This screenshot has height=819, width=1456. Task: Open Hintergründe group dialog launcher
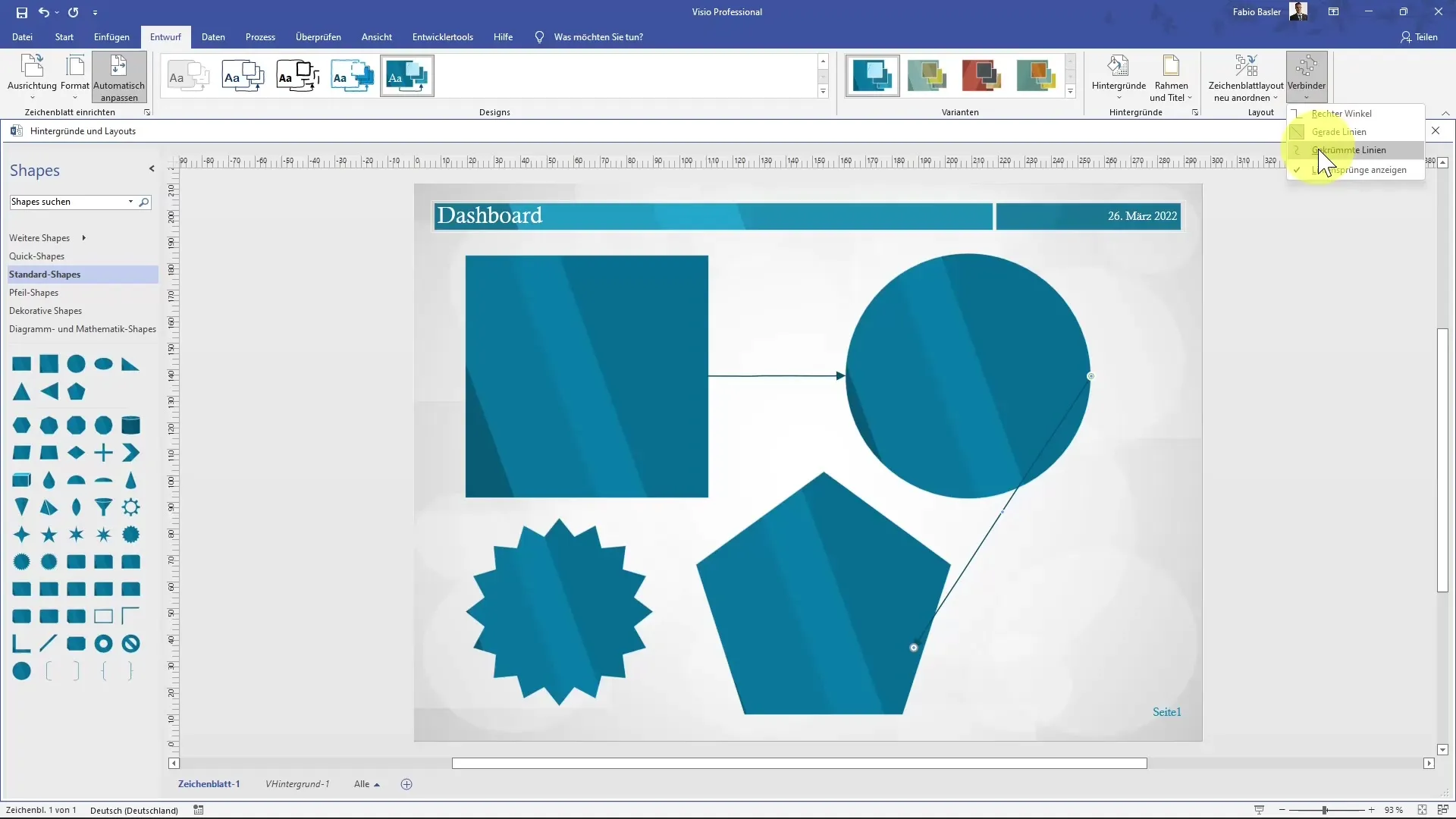point(1195,112)
